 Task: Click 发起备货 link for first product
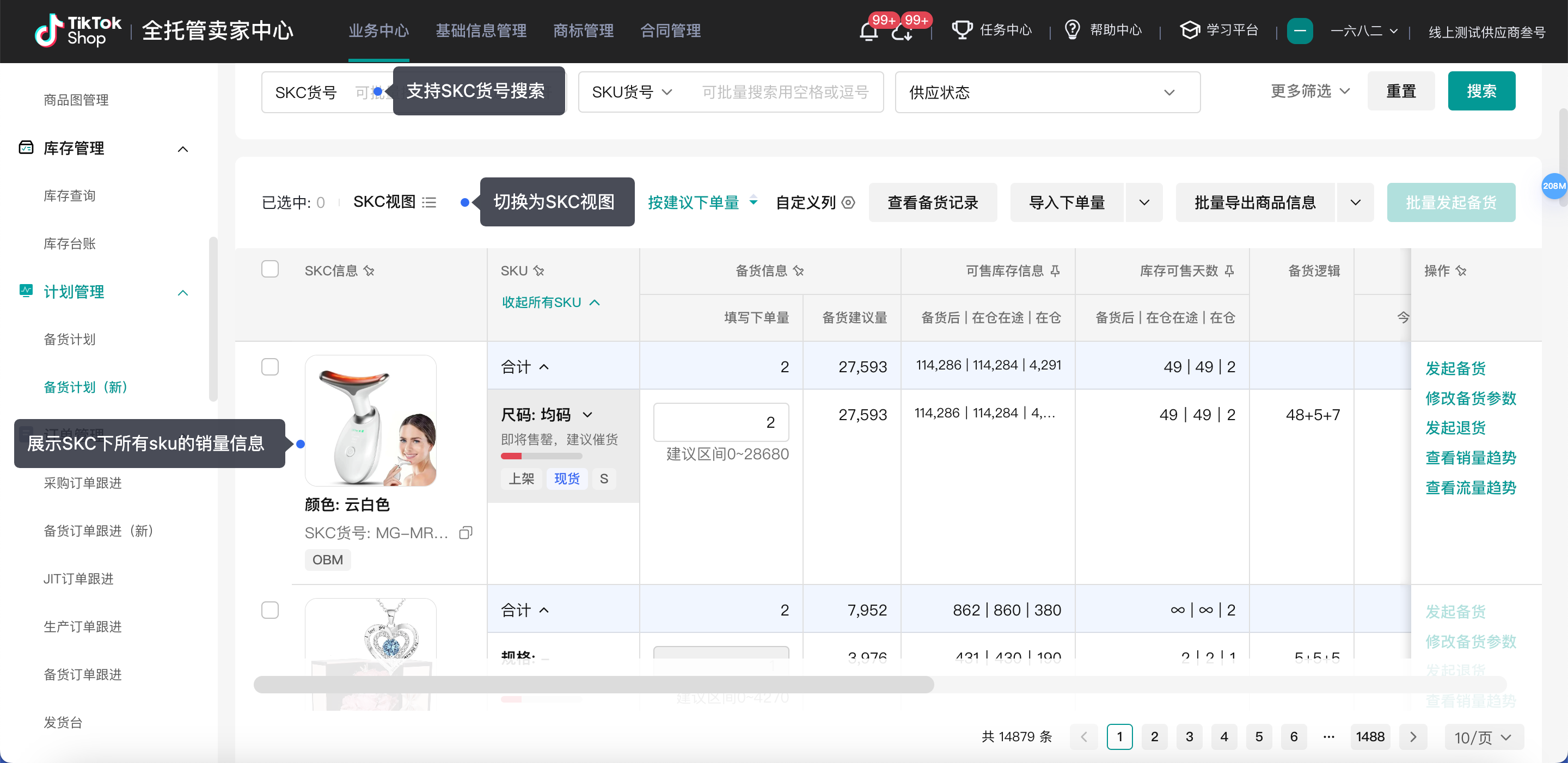1455,368
